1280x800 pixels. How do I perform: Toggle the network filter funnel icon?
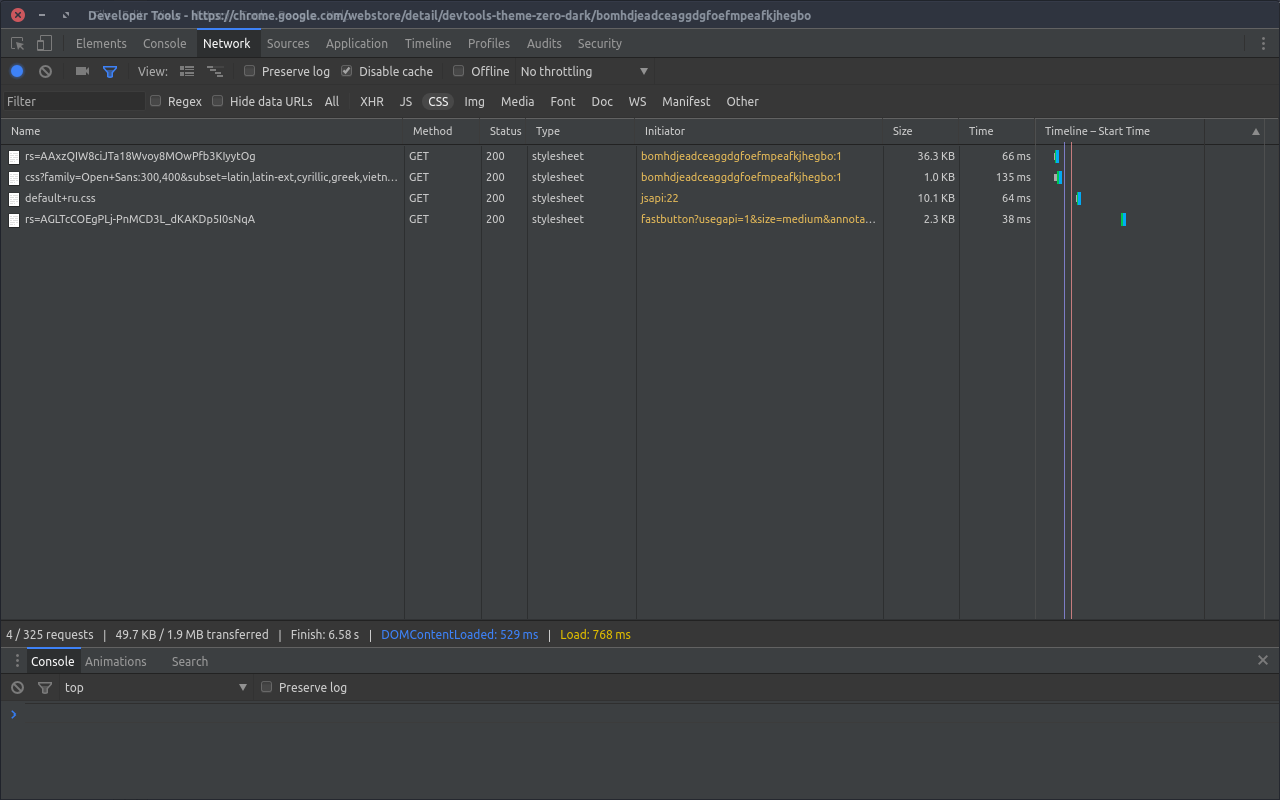click(110, 71)
